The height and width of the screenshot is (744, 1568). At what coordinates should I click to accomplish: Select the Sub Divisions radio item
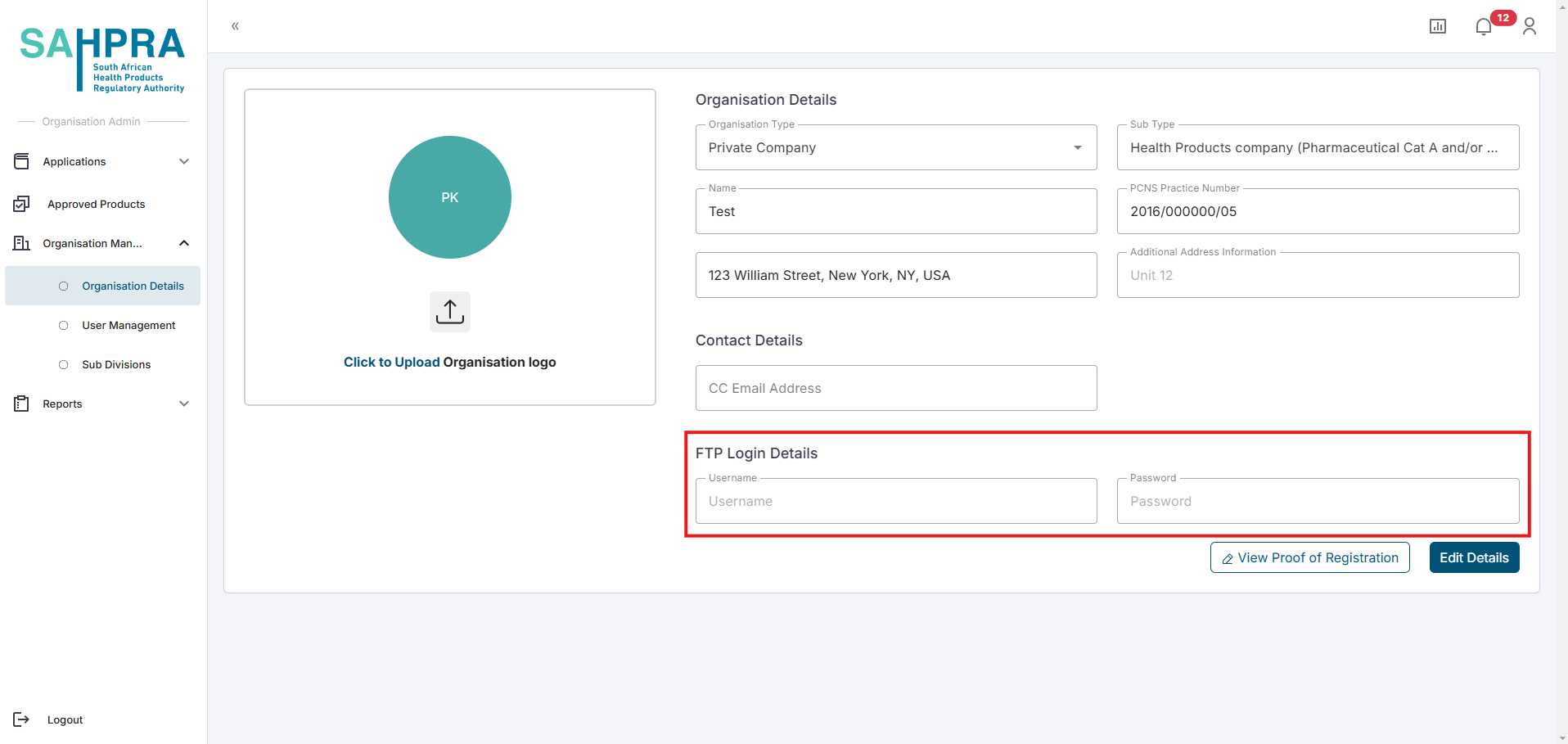[x=64, y=364]
